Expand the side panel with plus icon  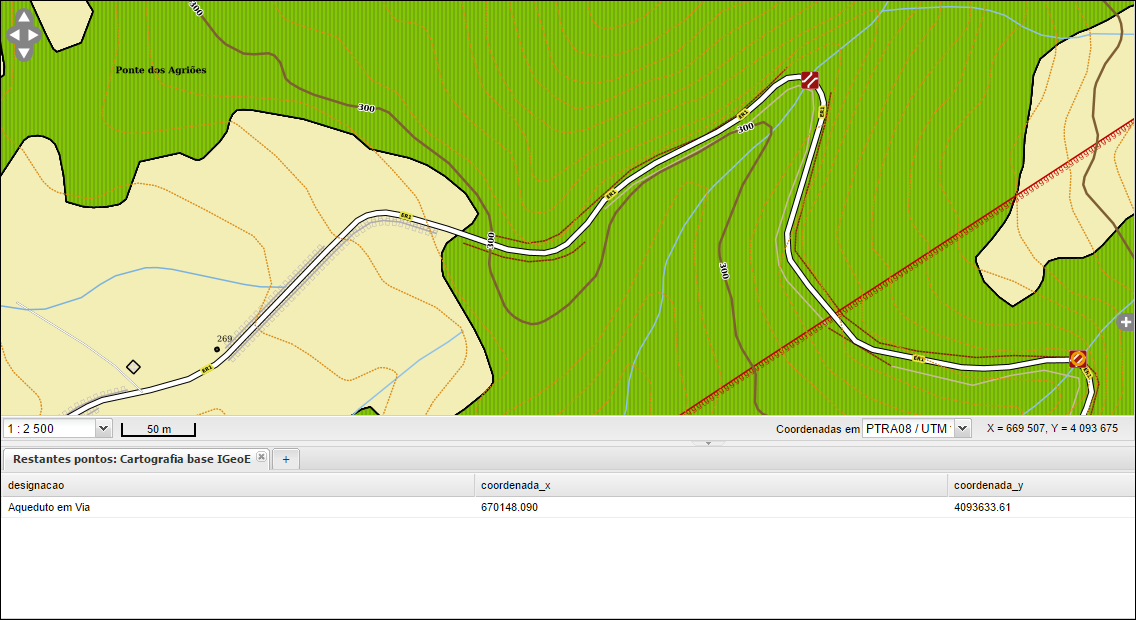point(1126,322)
